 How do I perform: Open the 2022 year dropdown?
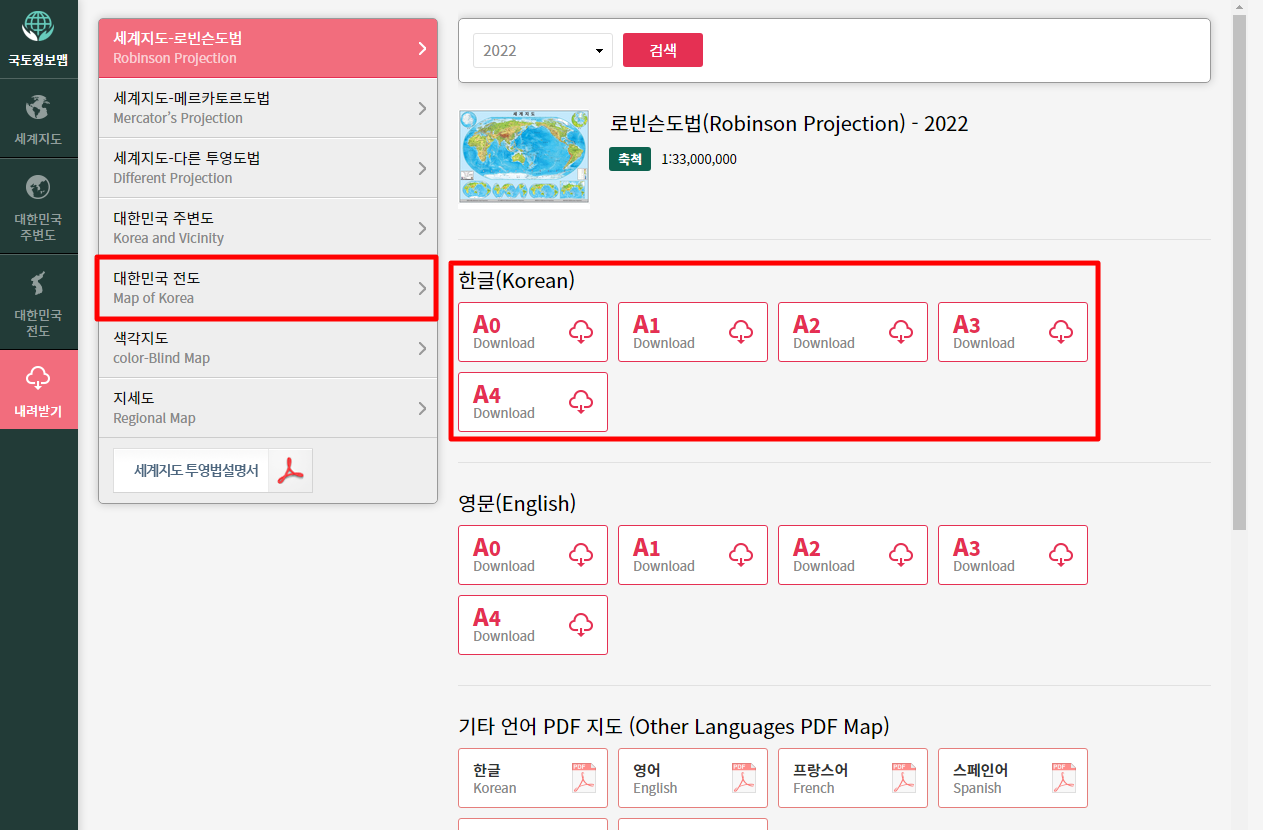[x=543, y=50]
